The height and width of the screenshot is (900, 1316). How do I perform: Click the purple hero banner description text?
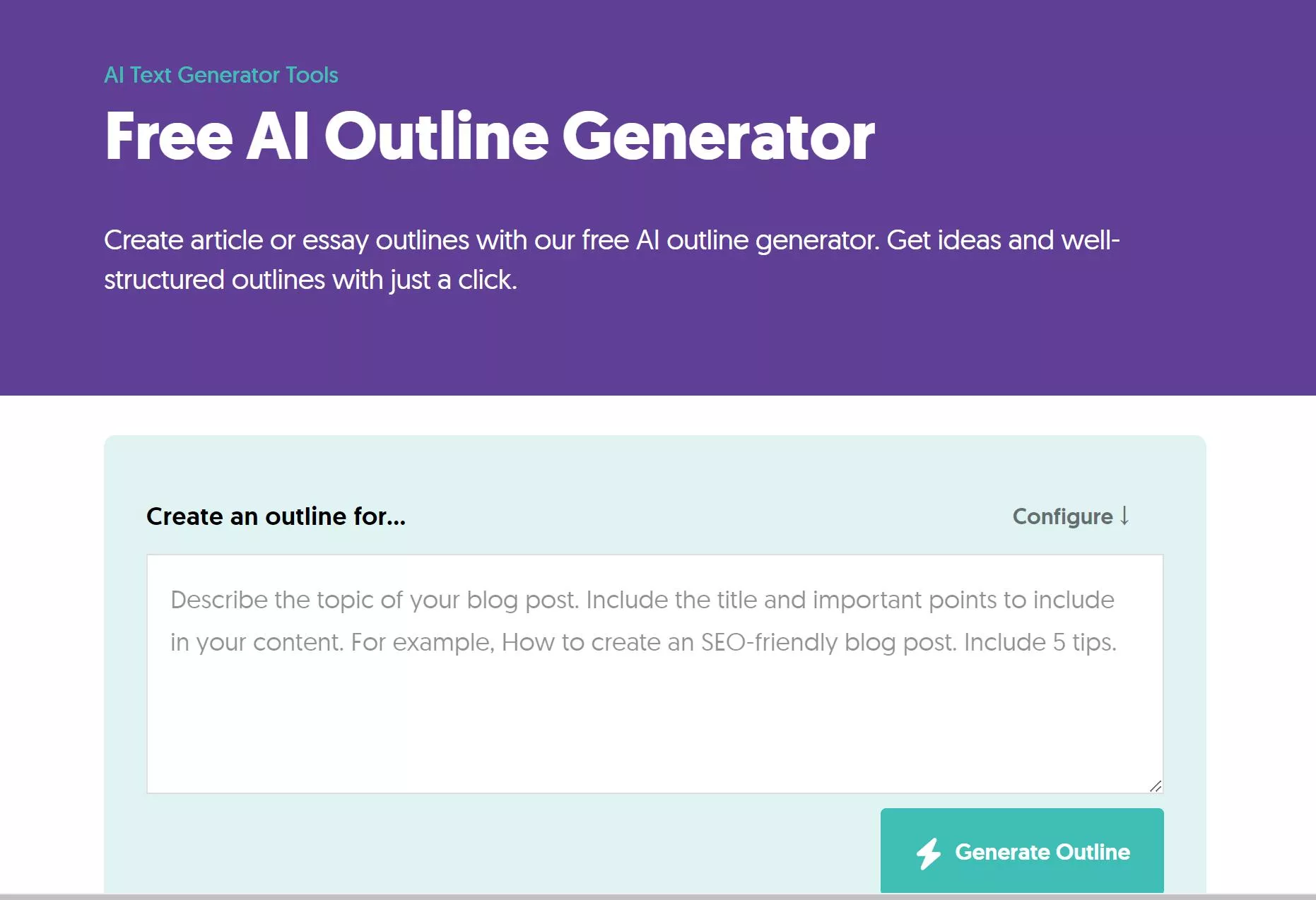pyautogui.click(x=612, y=260)
